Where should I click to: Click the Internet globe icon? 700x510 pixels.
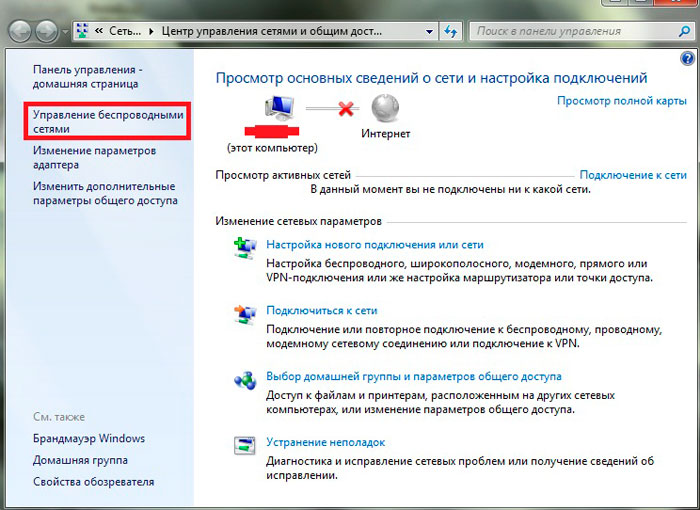click(385, 108)
